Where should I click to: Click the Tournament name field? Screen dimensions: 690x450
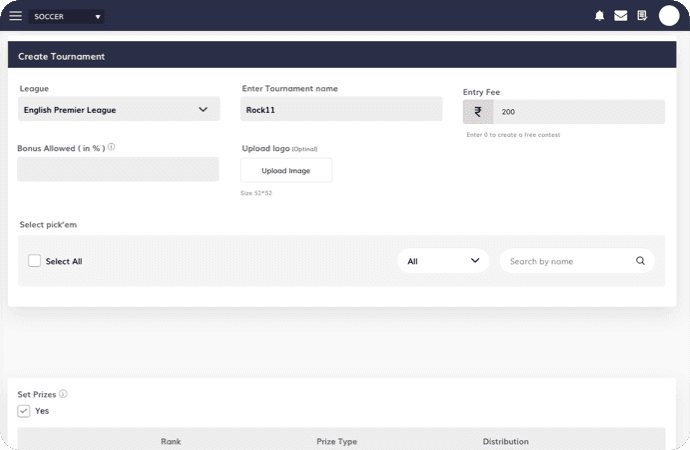tap(341, 110)
